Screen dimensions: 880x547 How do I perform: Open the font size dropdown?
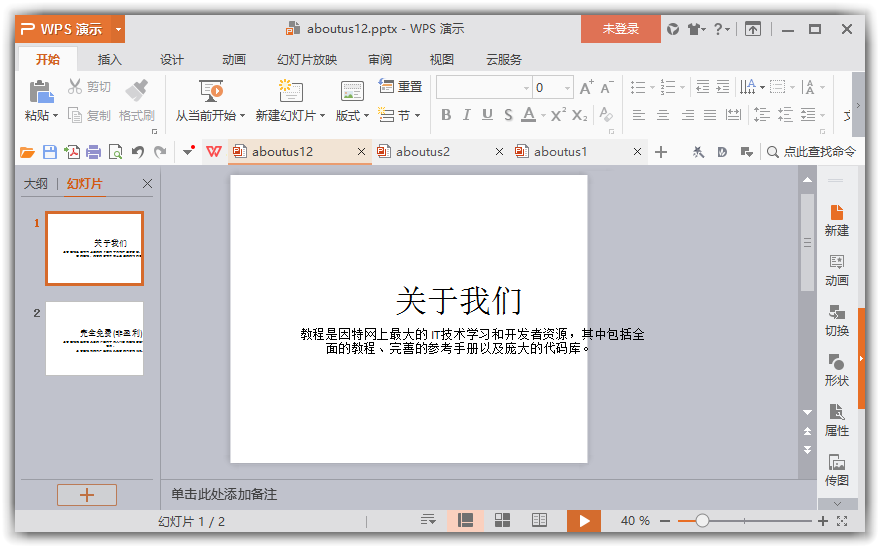567,88
